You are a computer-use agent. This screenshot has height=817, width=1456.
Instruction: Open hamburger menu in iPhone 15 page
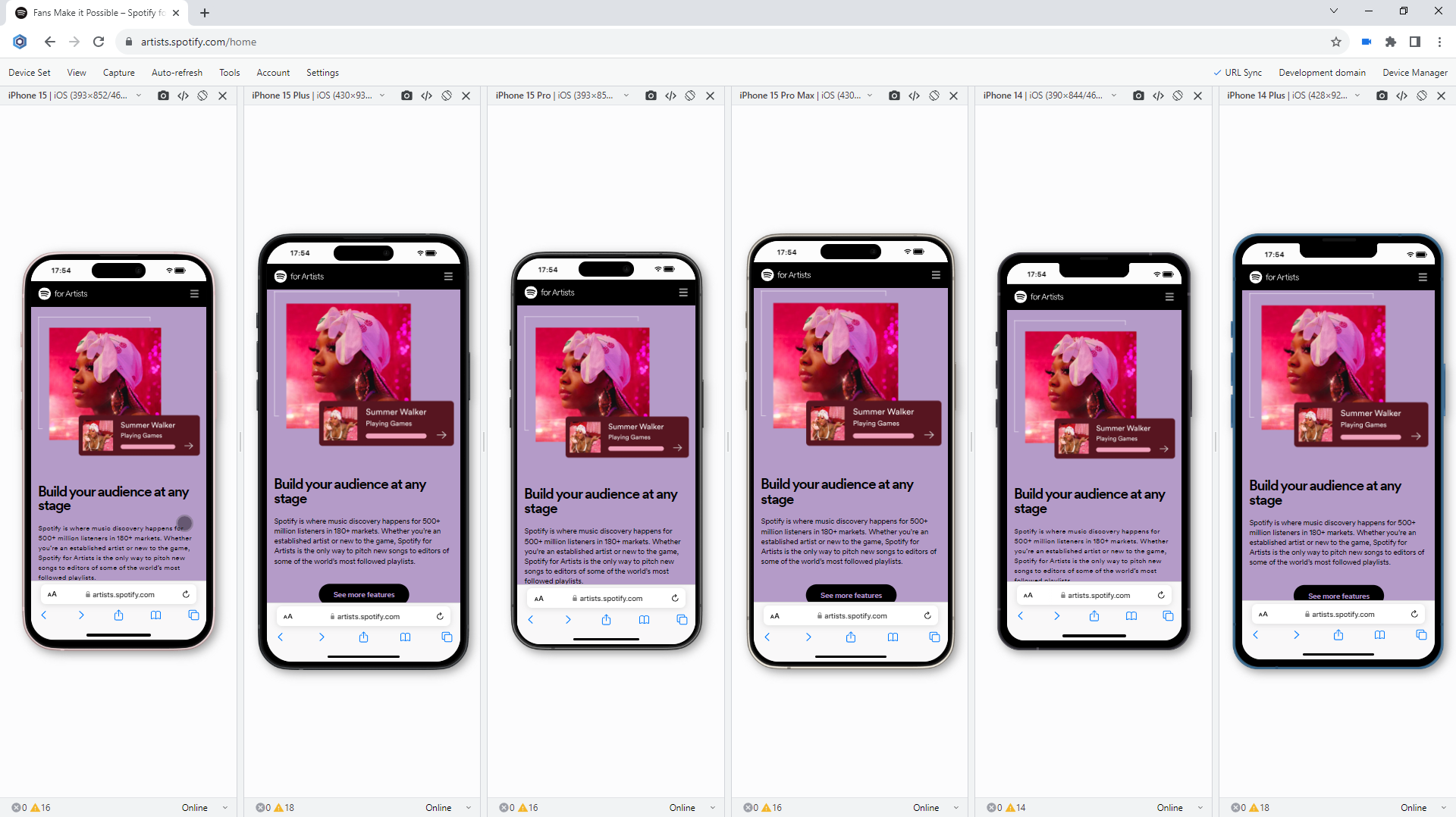tap(194, 293)
